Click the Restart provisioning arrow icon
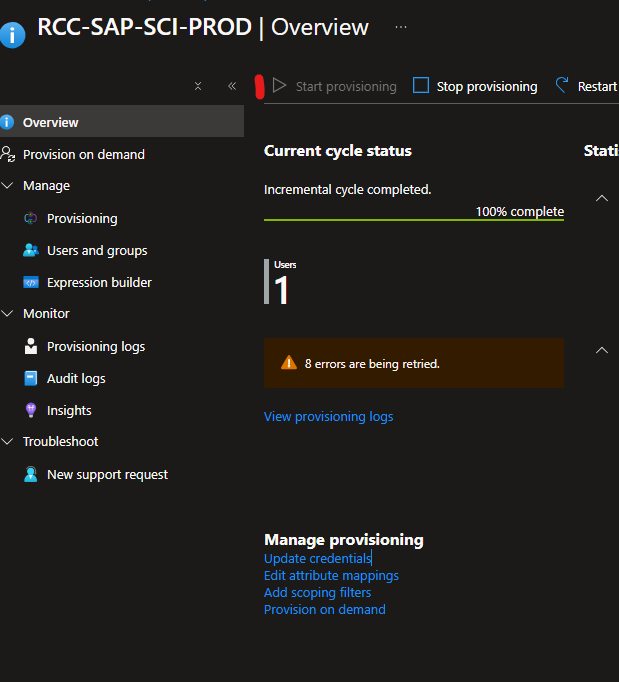619x682 pixels. [x=562, y=85]
